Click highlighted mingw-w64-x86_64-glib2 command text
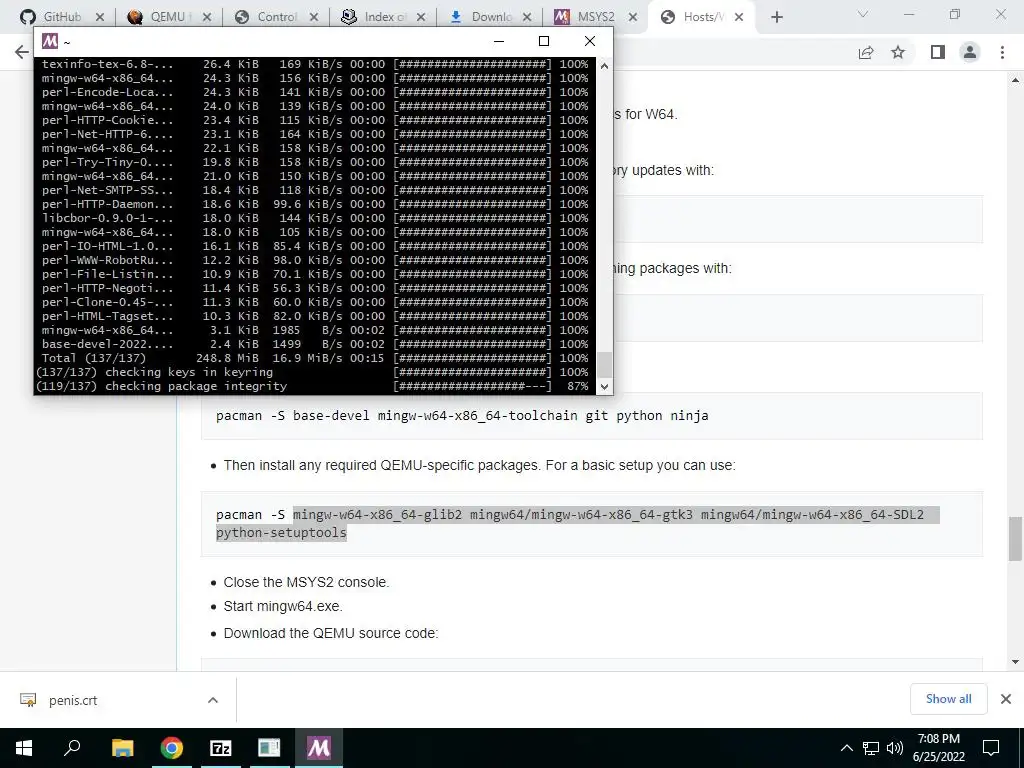Screen dimensions: 1024x768 coord(377,515)
